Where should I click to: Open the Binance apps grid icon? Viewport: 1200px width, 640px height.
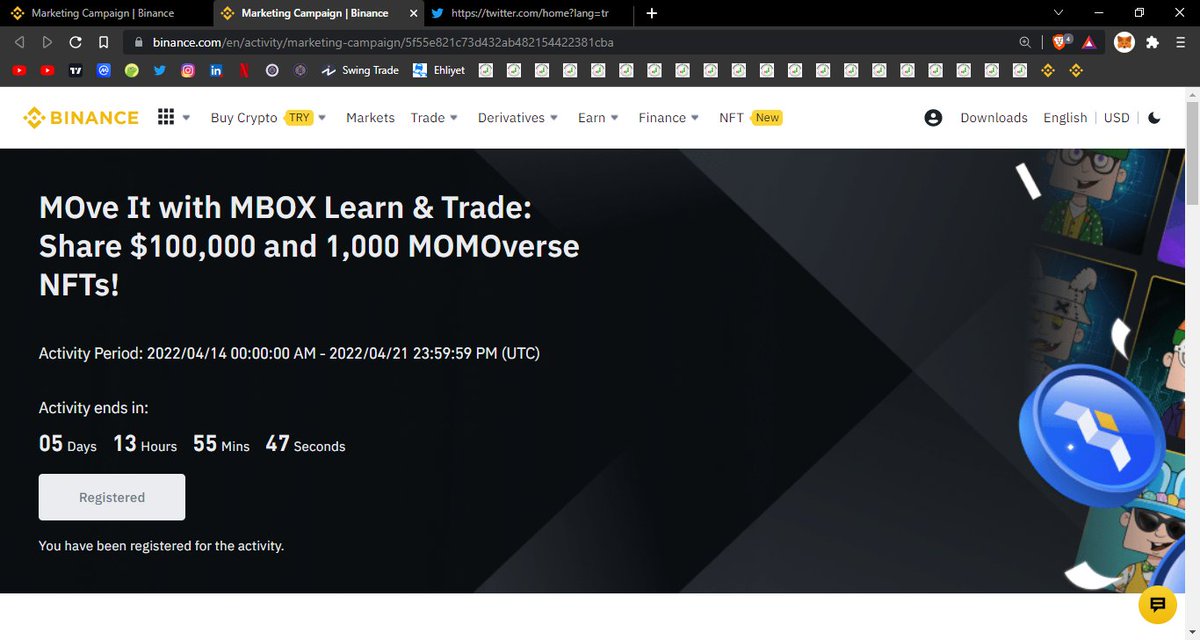pos(166,117)
